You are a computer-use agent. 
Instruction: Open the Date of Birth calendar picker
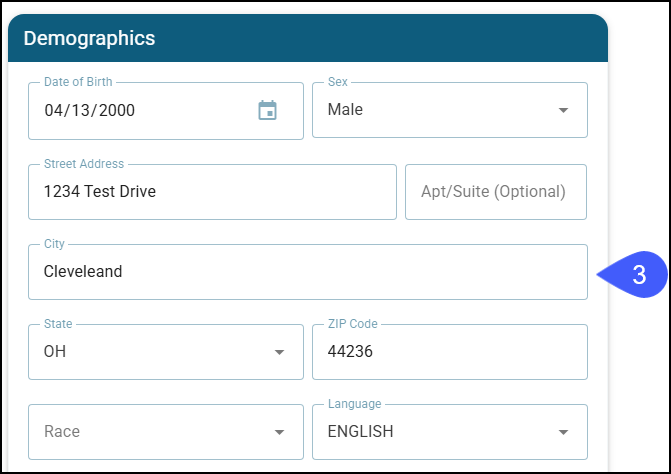(x=267, y=110)
